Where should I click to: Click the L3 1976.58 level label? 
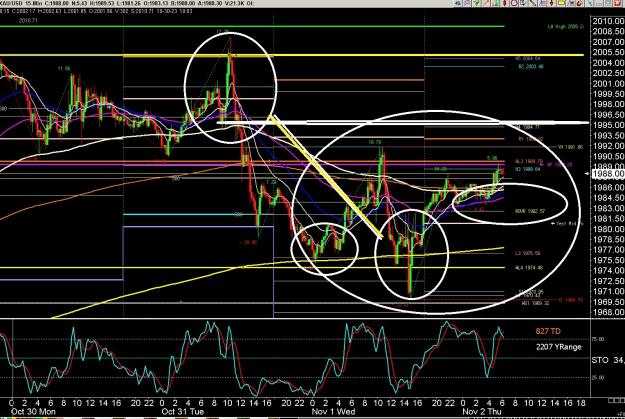(x=529, y=253)
